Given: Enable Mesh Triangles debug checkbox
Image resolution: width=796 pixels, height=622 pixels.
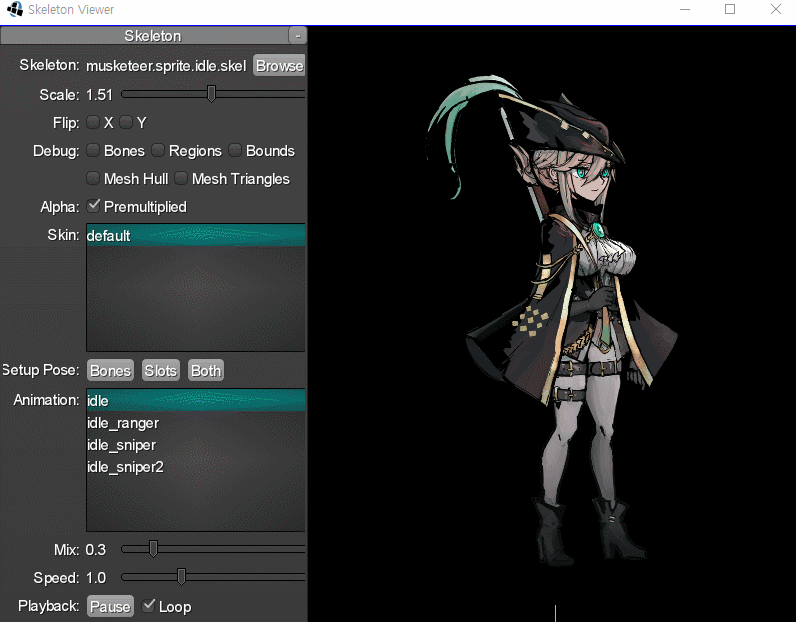Looking at the screenshot, I should (x=181, y=178).
